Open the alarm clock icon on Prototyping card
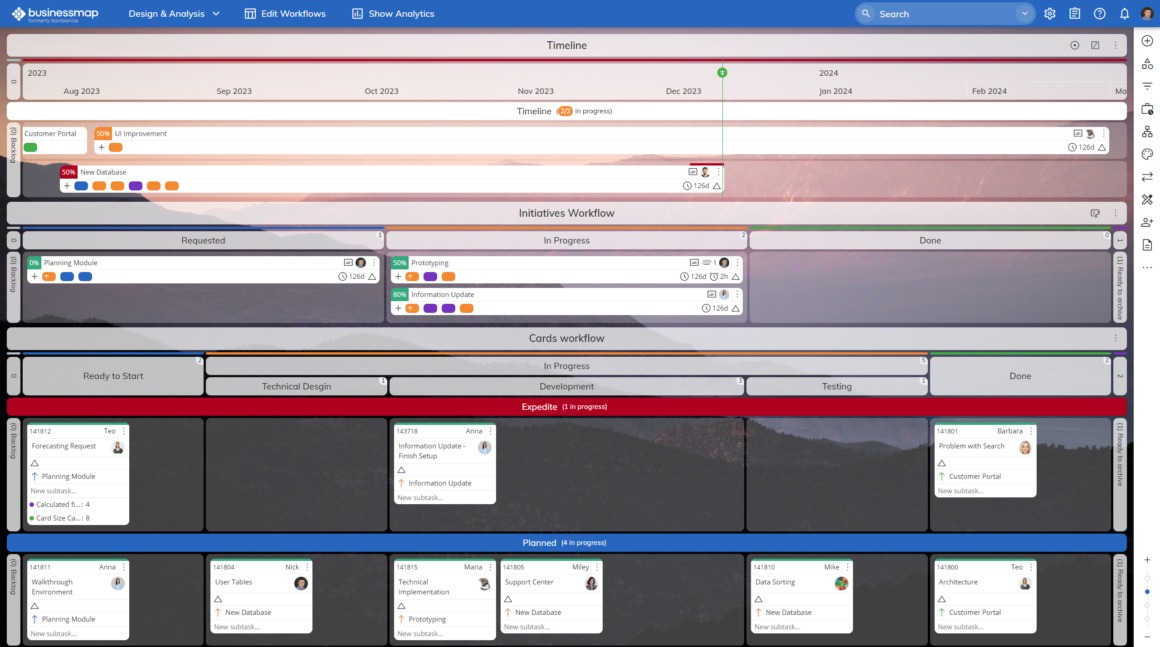This screenshot has width=1160, height=647. pyautogui.click(x=713, y=276)
